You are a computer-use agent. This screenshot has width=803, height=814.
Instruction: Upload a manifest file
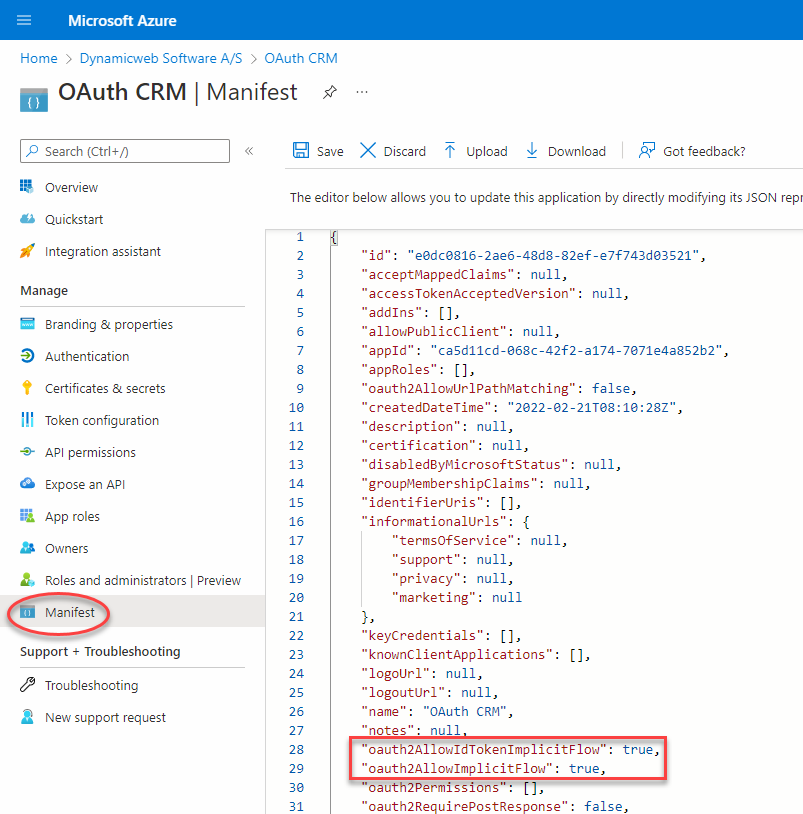coord(475,151)
